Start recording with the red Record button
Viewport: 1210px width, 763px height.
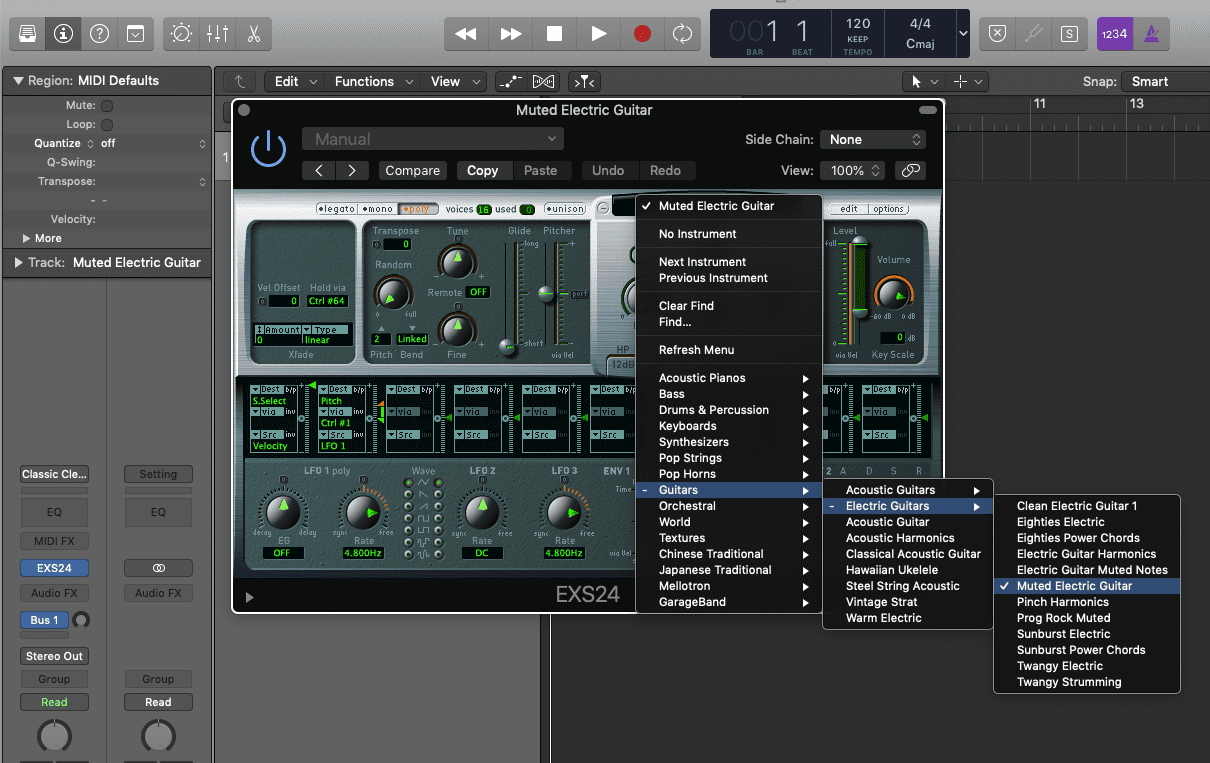point(642,33)
